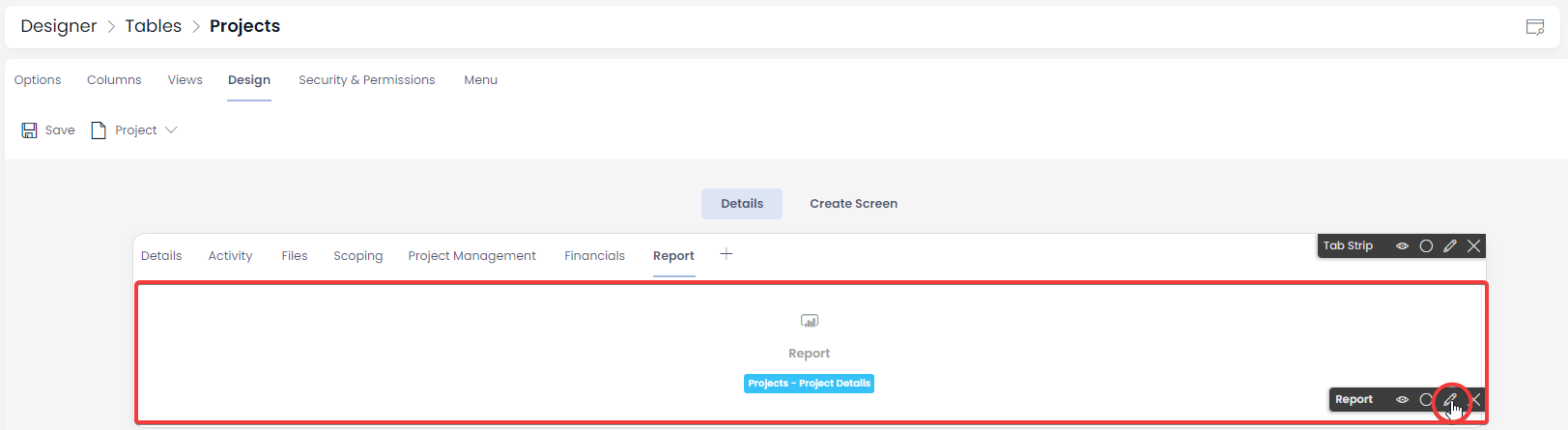Open the panel icon at top right
The image size is (1568, 430).
pyautogui.click(x=1535, y=27)
